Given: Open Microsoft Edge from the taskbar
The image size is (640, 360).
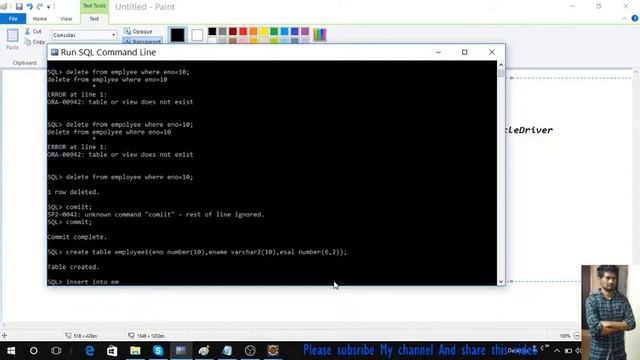Looking at the screenshot, I should tap(89, 350).
